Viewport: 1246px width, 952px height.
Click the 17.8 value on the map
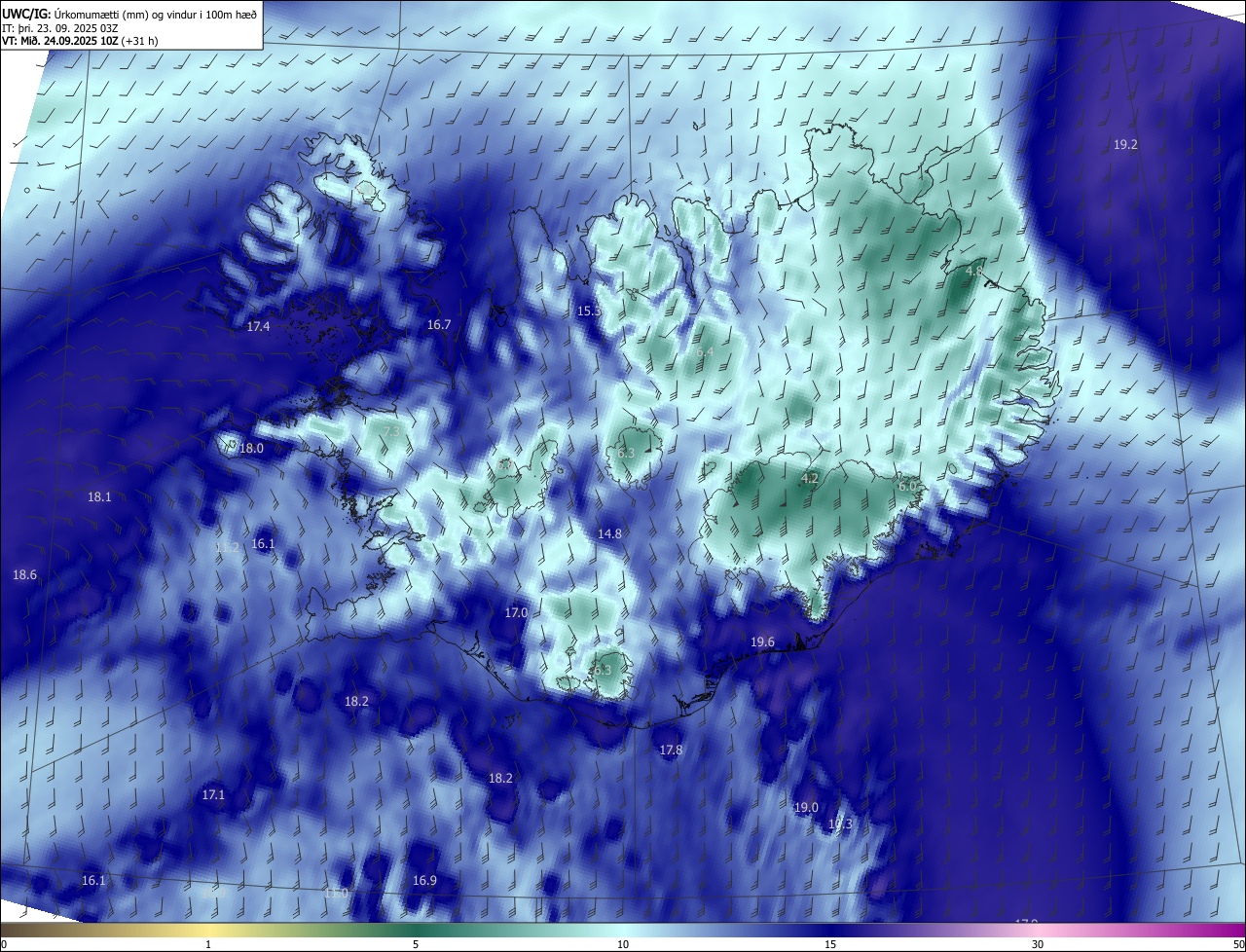671,750
